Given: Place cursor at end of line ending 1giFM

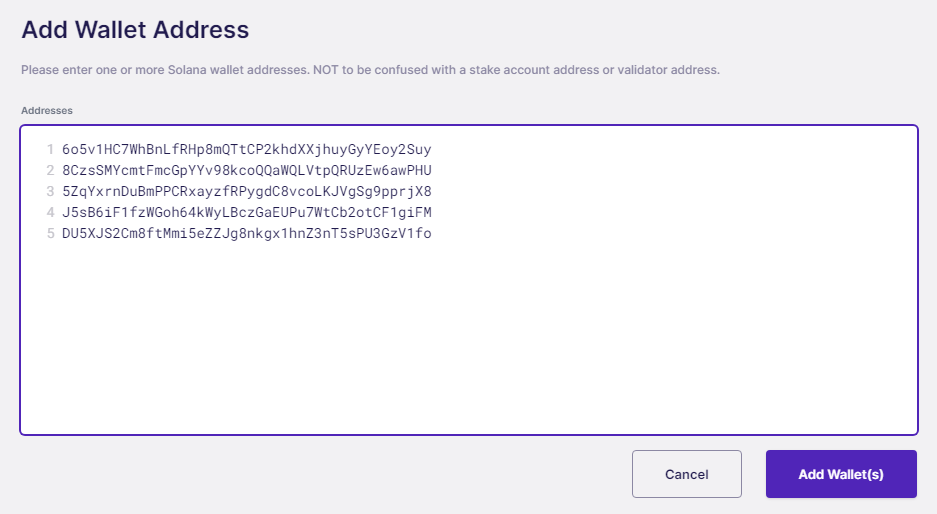Looking at the screenshot, I should (x=432, y=212).
